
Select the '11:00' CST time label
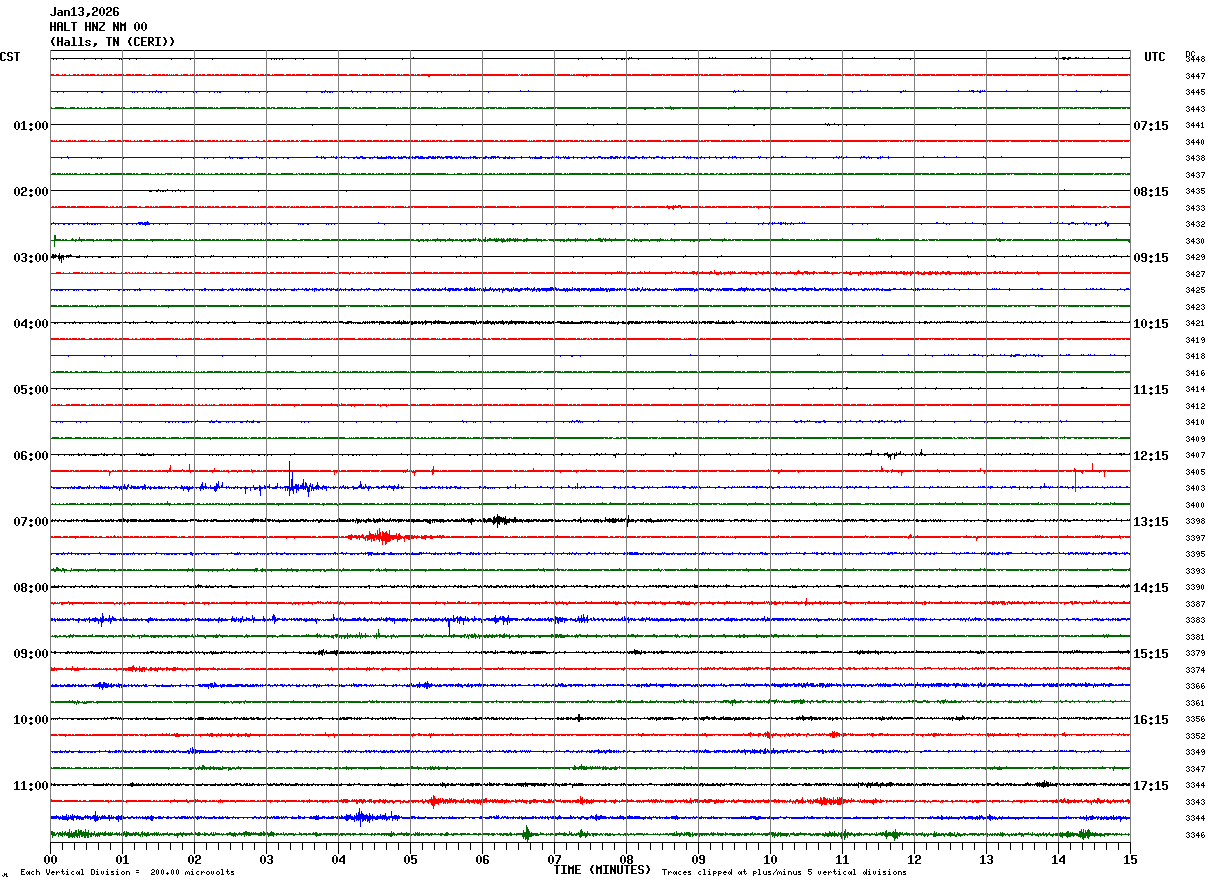(x=31, y=786)
